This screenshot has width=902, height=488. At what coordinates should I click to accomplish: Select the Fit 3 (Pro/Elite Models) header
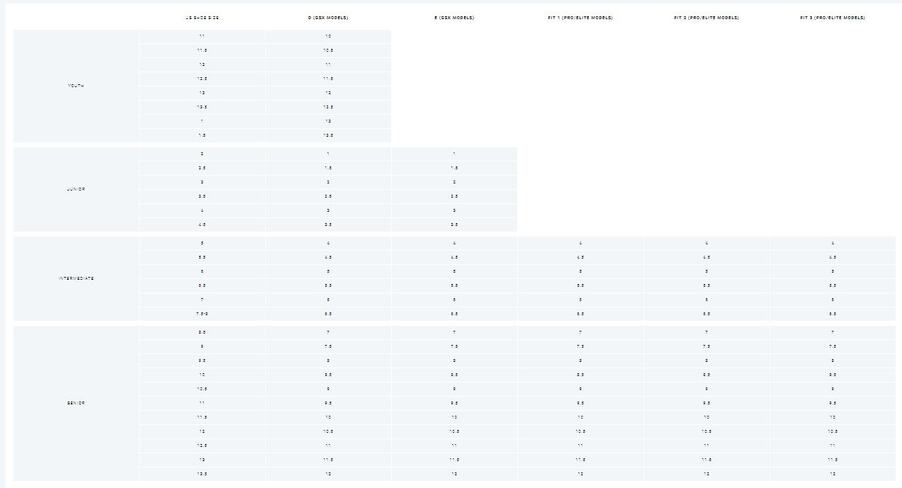pos(832,18)
